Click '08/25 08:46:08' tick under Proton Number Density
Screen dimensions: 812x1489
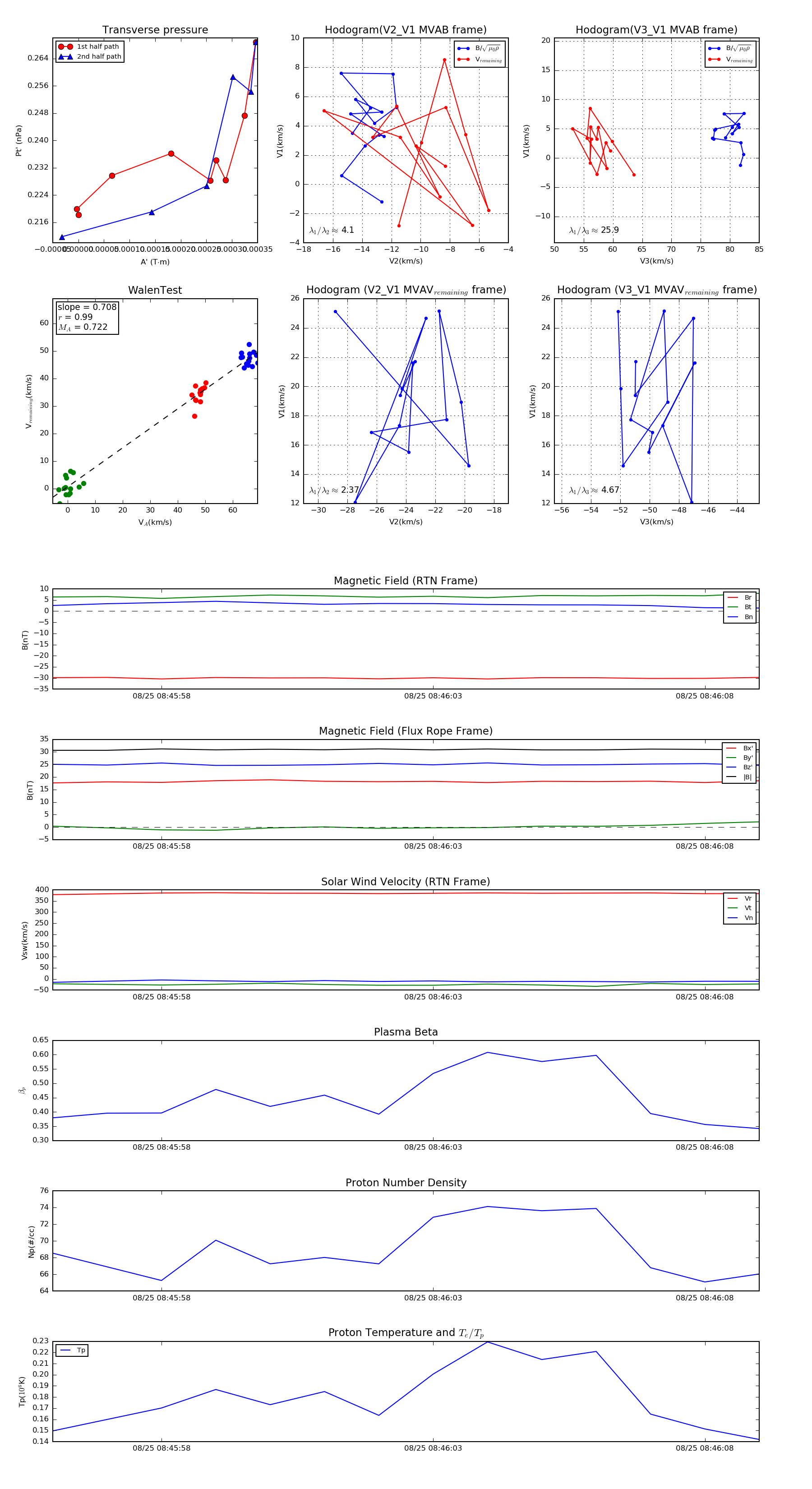(x=705, y=1298)
